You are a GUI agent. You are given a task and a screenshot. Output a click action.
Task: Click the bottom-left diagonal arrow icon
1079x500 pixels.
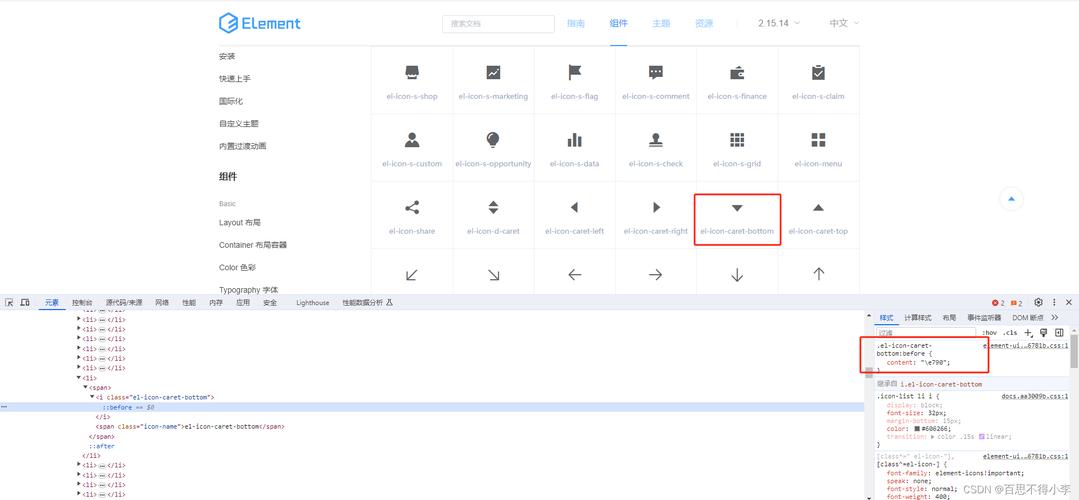(412, 275)
